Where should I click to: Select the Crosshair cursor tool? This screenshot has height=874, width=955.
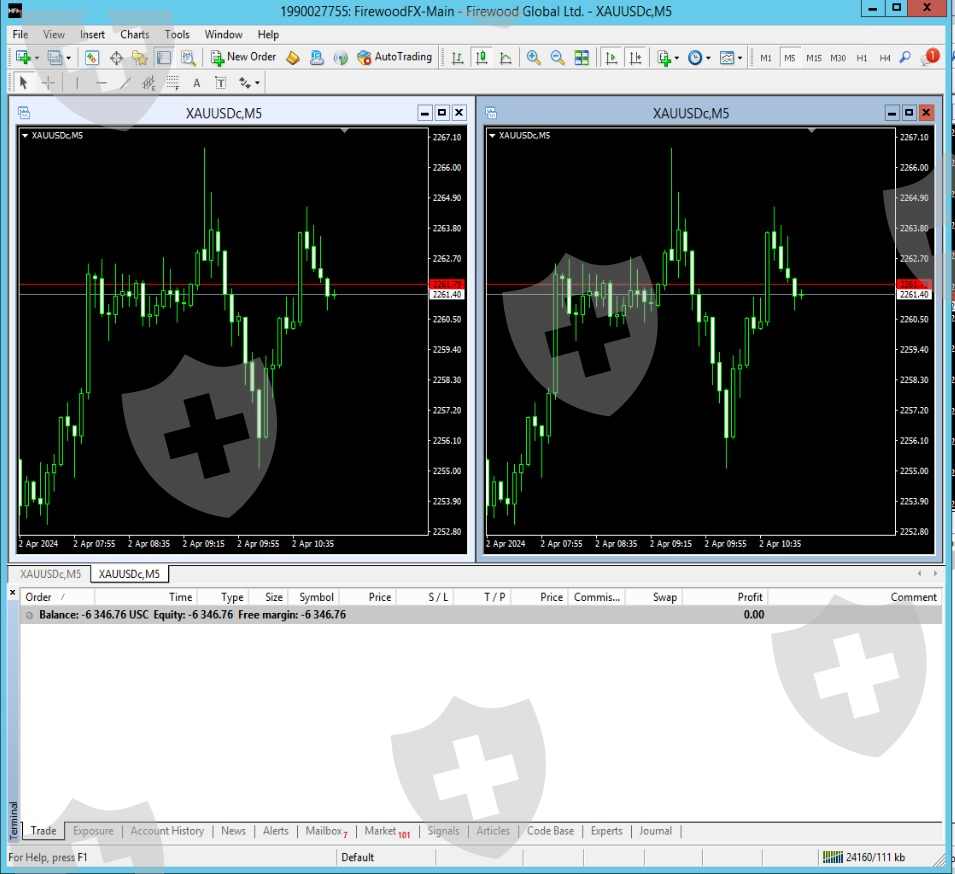pos(47,83)
